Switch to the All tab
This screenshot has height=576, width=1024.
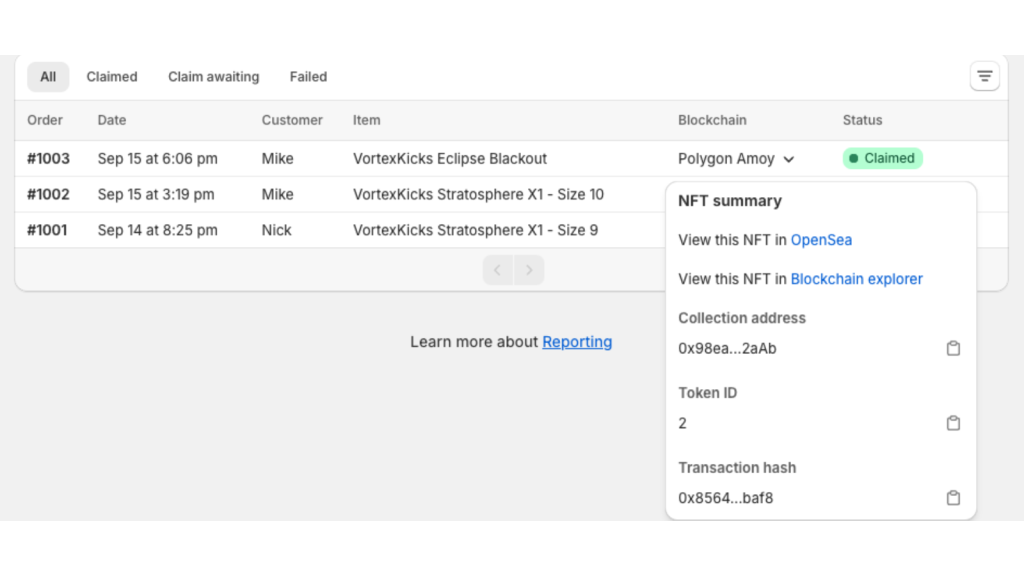pyautogui.click(x=48, y=77)
